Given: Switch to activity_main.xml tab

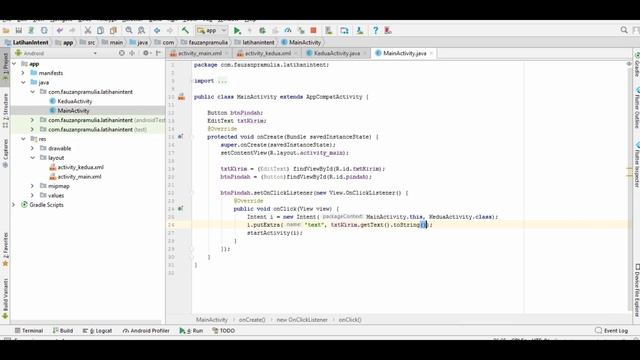Looking at the screenshot, I should point(199,53).
